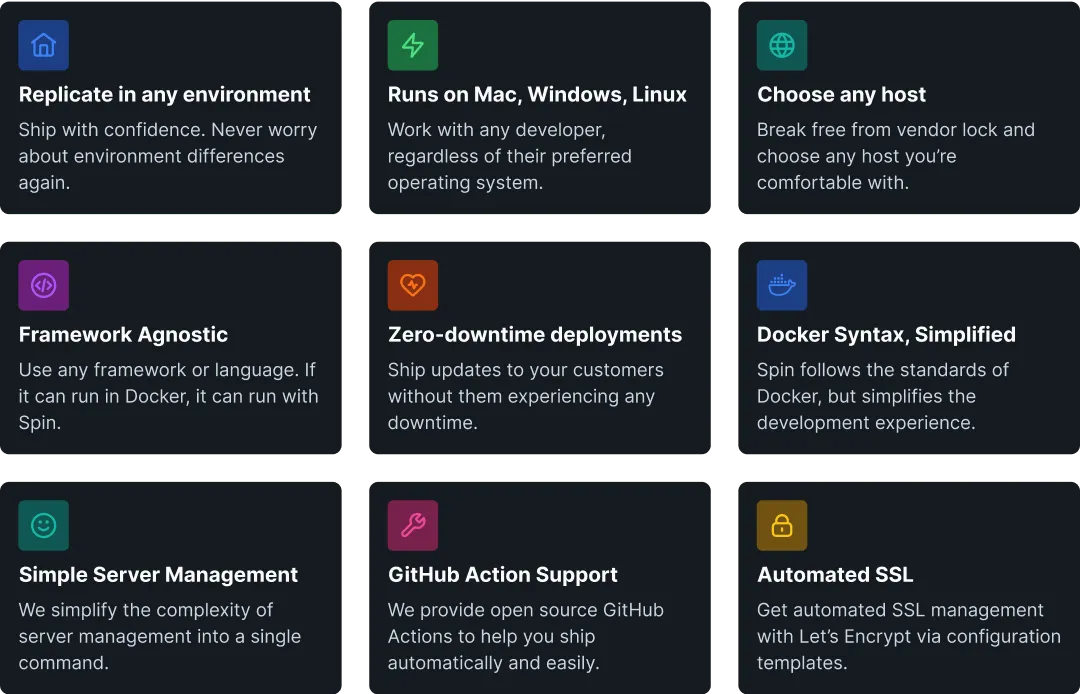The height and width of the screenshot is (694, 1080).
Task: Click the yellow padlock icon
Action: pyautogui.click(x=782, y=525)
